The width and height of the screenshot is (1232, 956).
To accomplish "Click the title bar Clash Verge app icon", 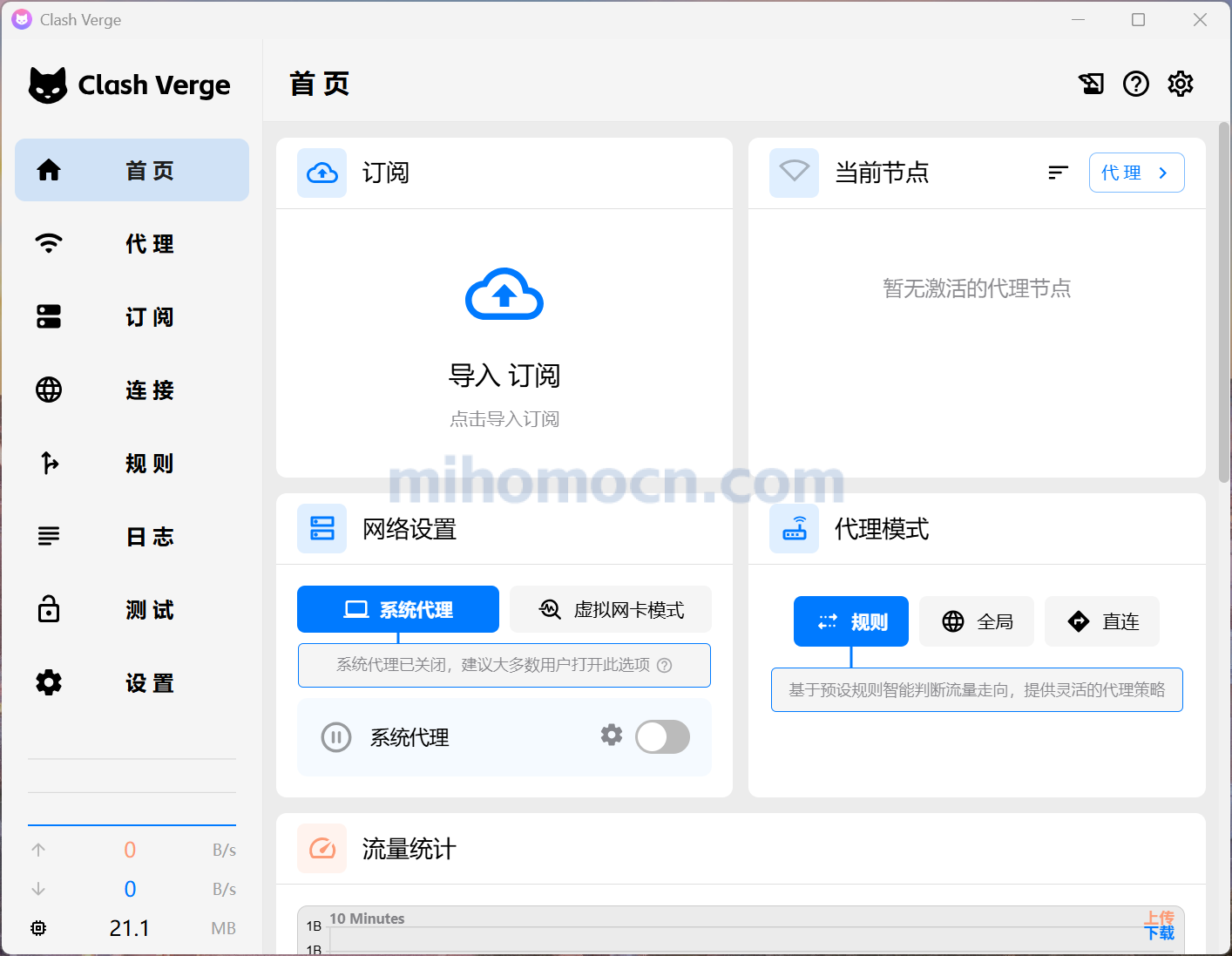I will coord(21,19).
